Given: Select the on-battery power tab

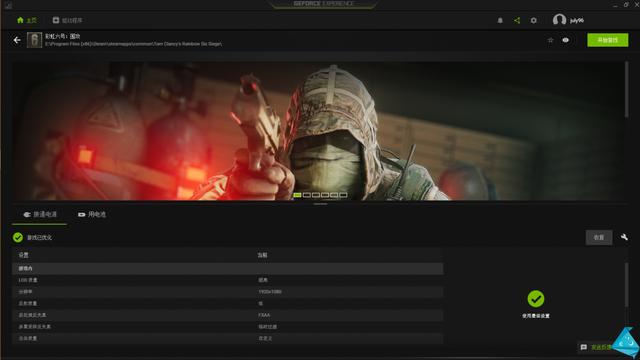Looking at the screenshot, I should [92, 214].
